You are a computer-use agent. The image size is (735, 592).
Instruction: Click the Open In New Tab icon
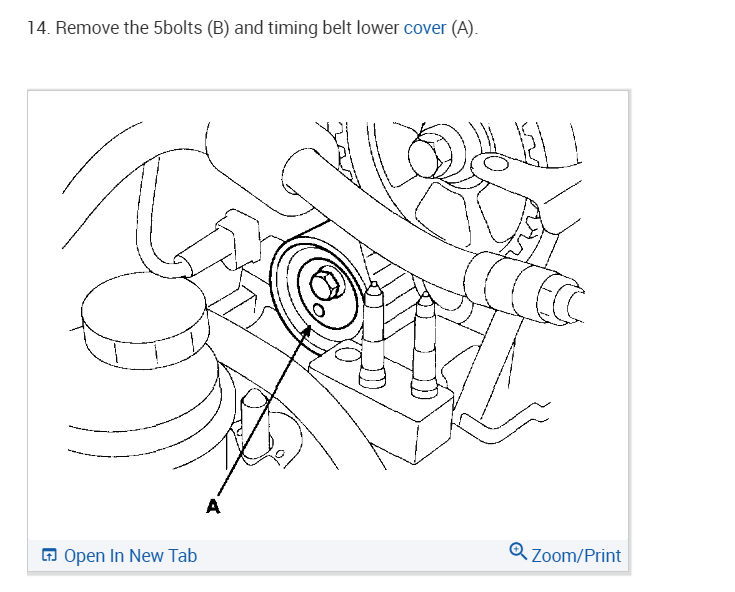[x=49, y=555]
